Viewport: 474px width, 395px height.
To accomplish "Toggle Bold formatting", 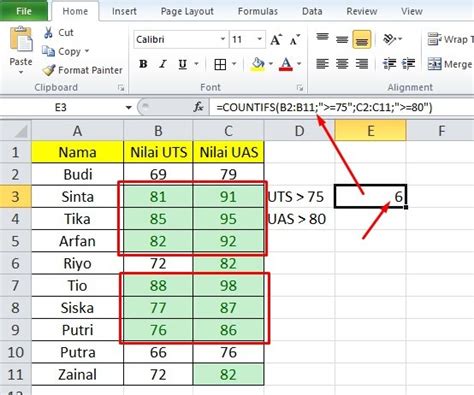I will [x=143, y=64].
